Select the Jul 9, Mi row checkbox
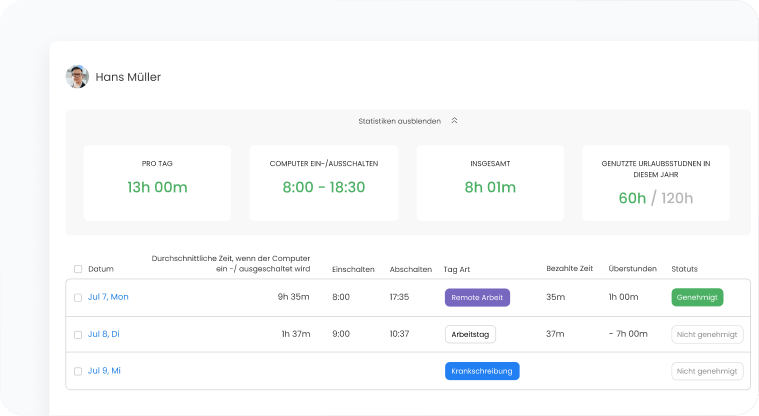 [78, 371]
